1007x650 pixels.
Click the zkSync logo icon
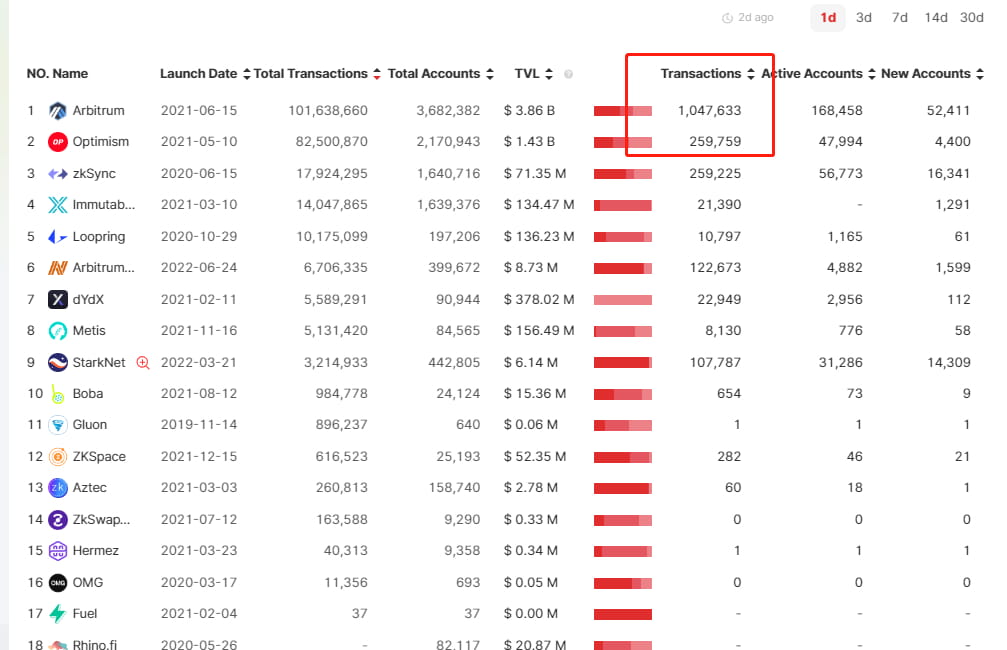tap(58, 173)
